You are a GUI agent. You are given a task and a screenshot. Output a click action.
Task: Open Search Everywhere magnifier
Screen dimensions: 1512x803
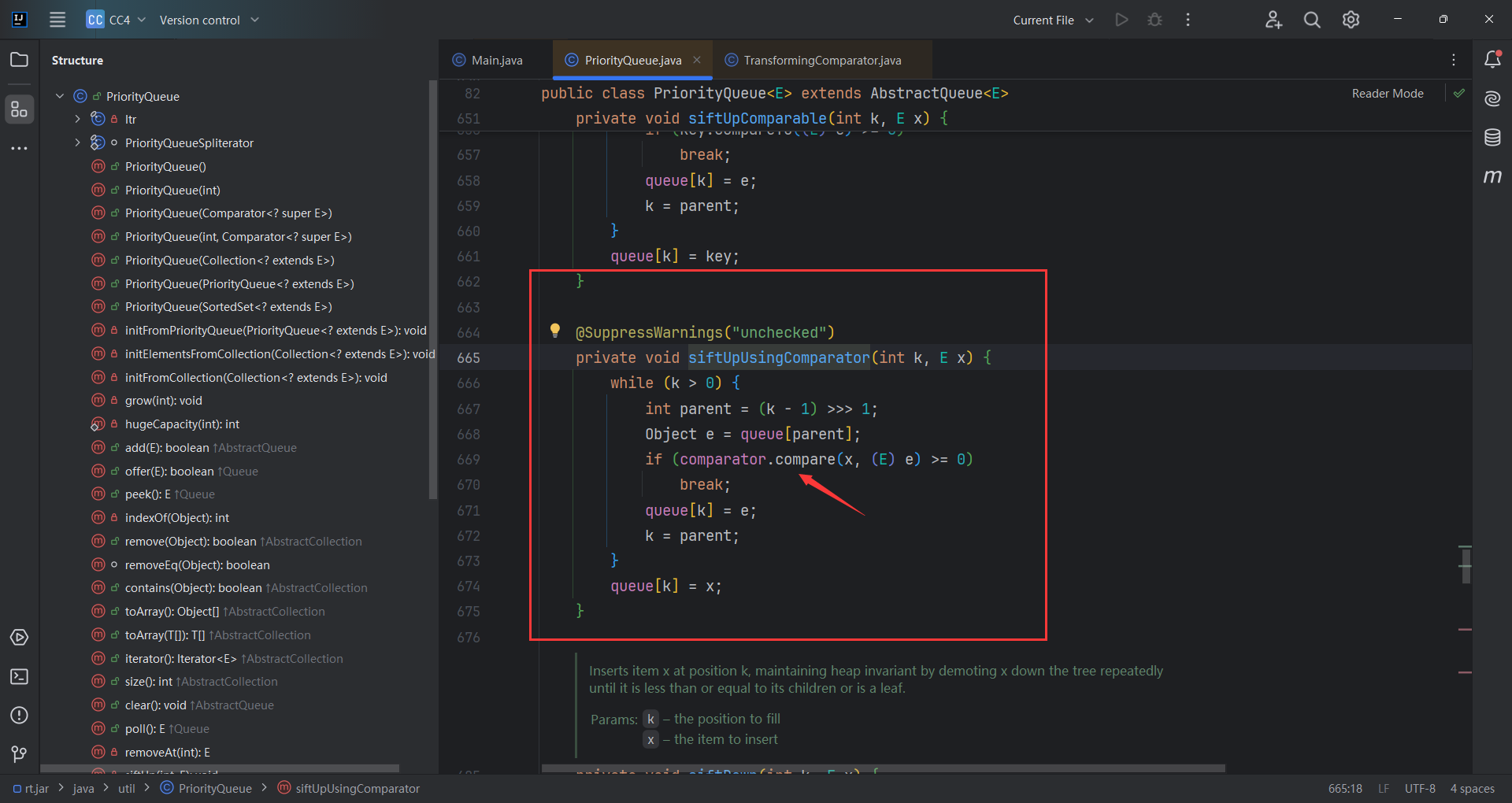(1312, 20)
